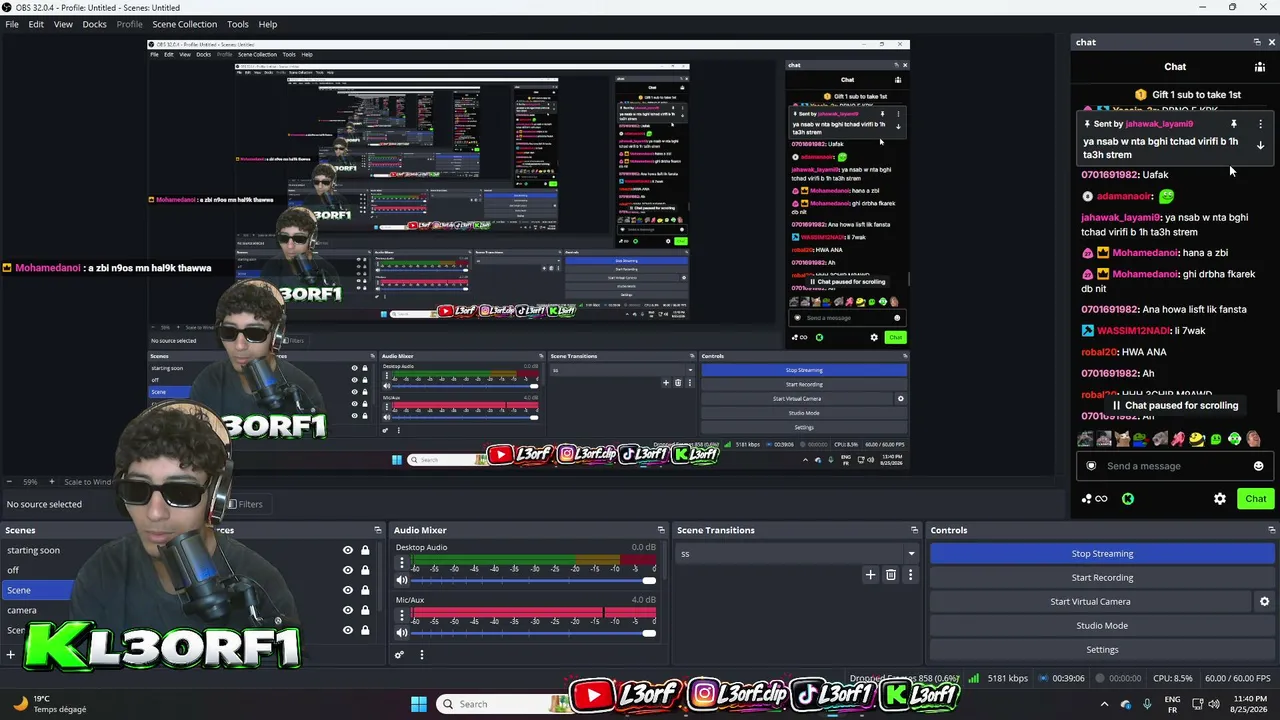Undock the Audio Mixer panel
This screenshot has height=720, width=1280.
tap(661, 530)
